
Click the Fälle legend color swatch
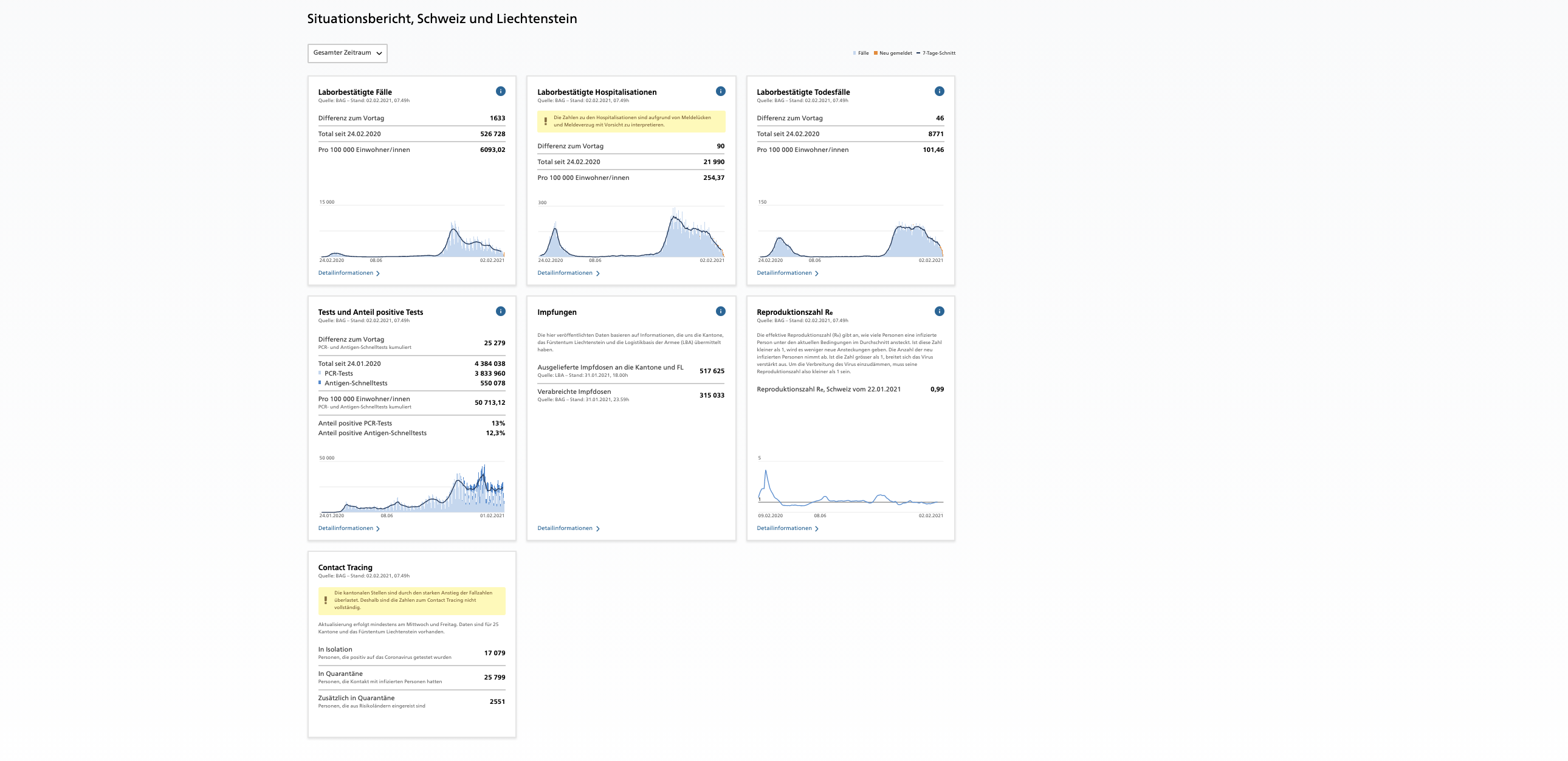(854, 53)
